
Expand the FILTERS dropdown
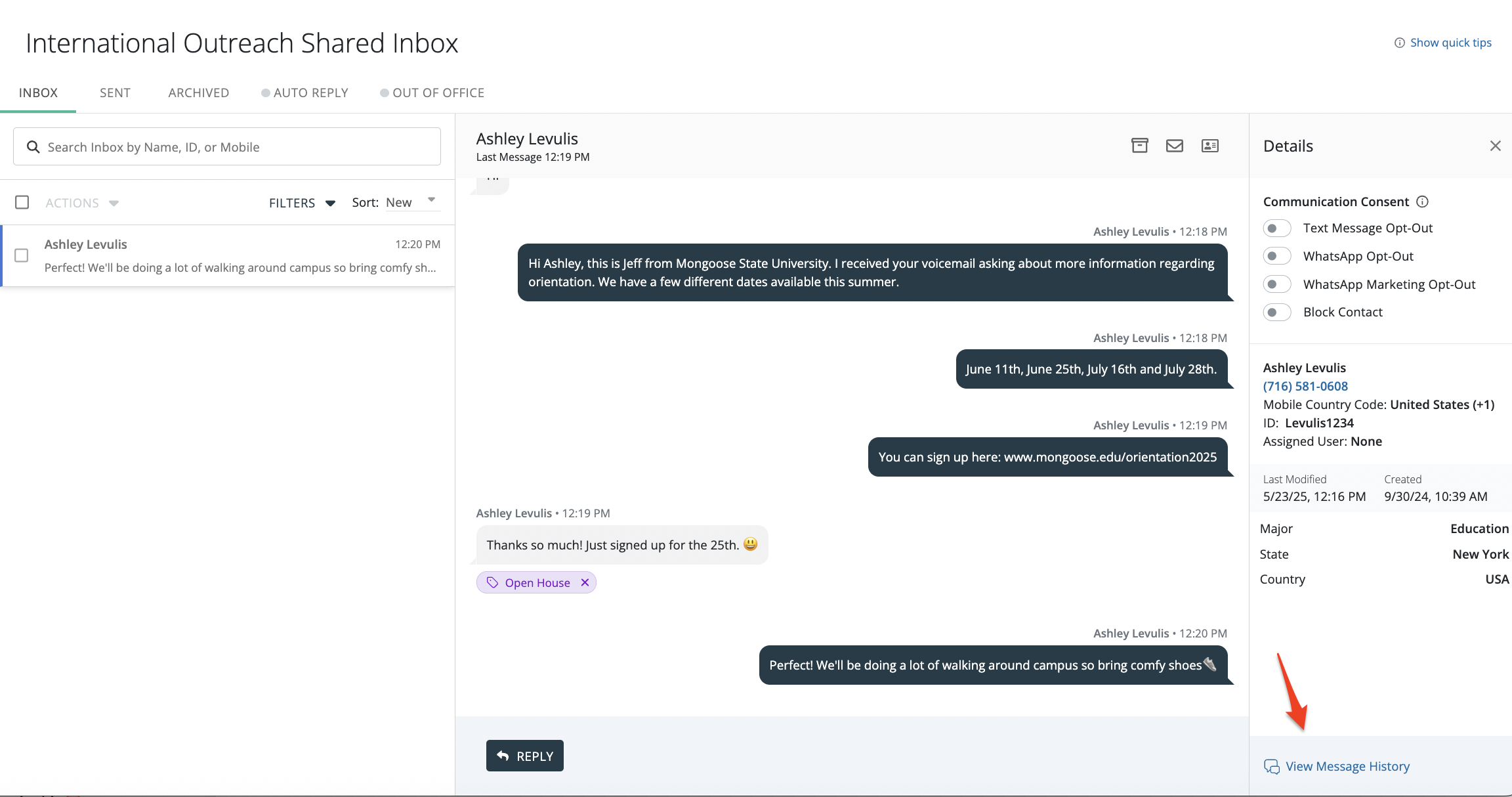click(x=302, y=203)
